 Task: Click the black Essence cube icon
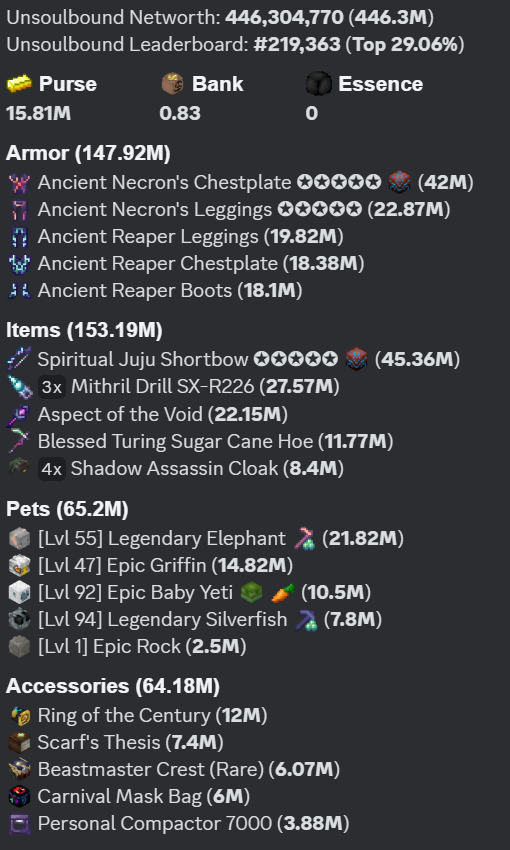pyautogui.click(x=319, y=85)
